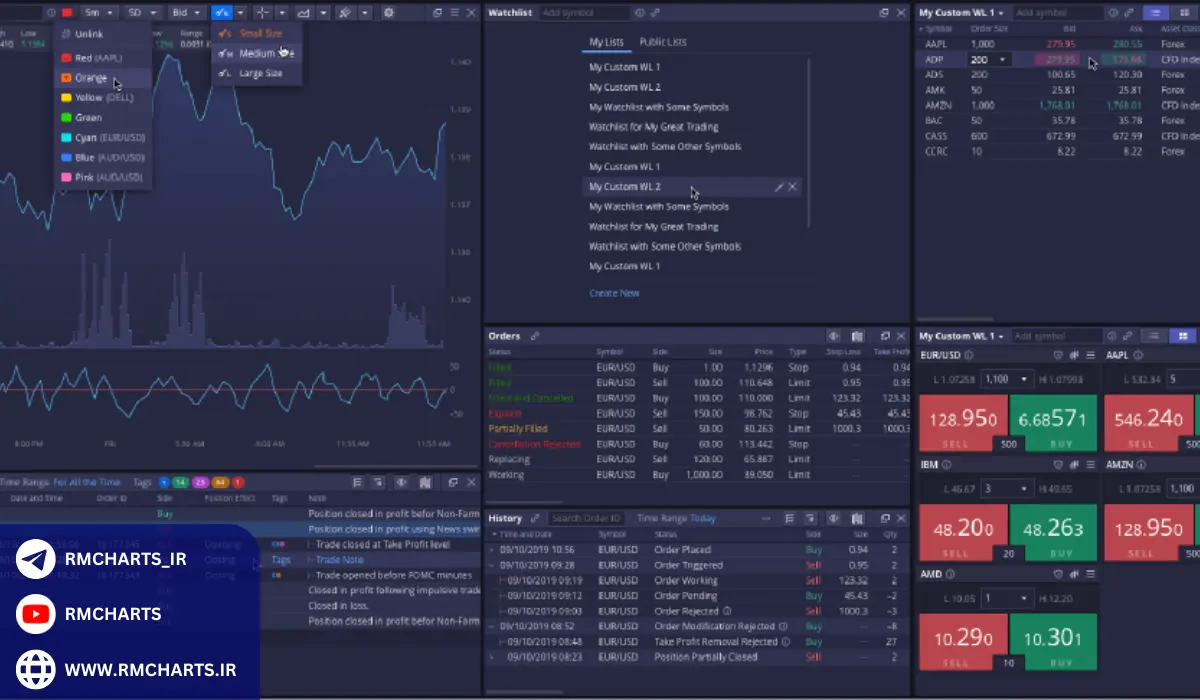Delete highlighted My Custom WL 2 with X icon

pyautogui.click(x=793, y=187)
